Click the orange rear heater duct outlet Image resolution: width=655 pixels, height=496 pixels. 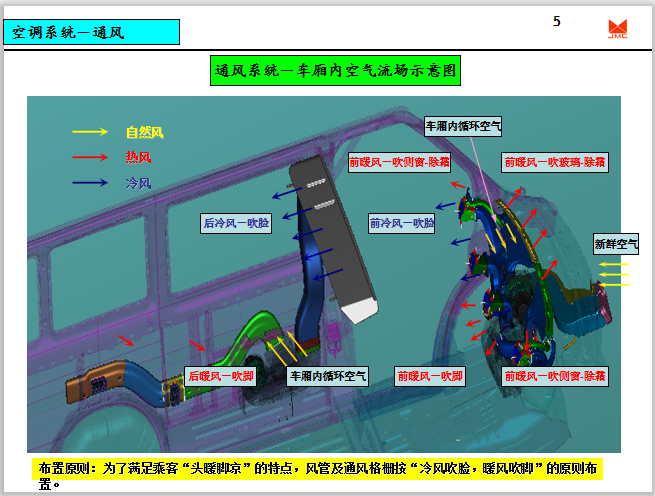[x=95, y=385]
